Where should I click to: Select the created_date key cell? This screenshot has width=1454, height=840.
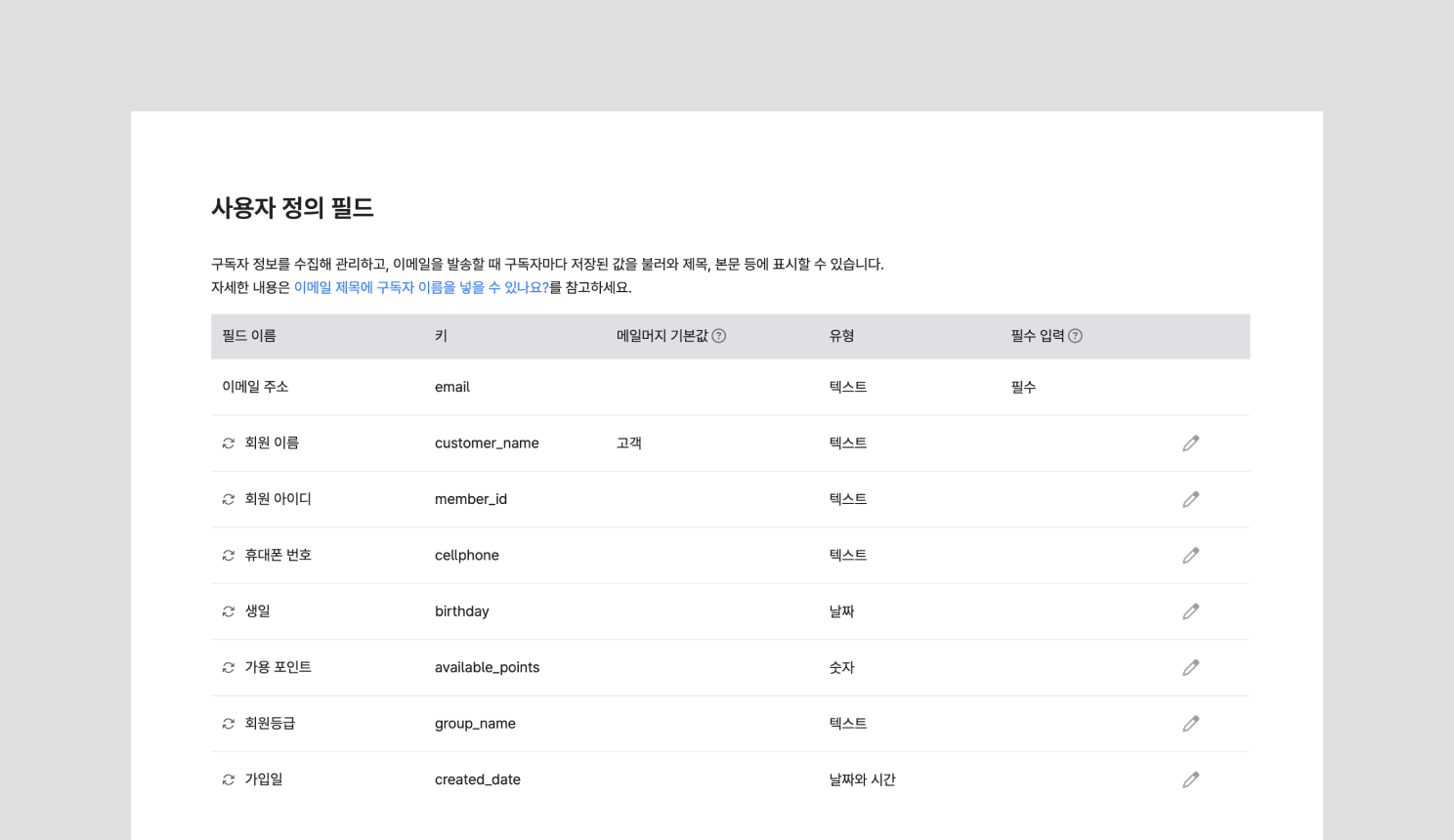(x=478, y=779)
